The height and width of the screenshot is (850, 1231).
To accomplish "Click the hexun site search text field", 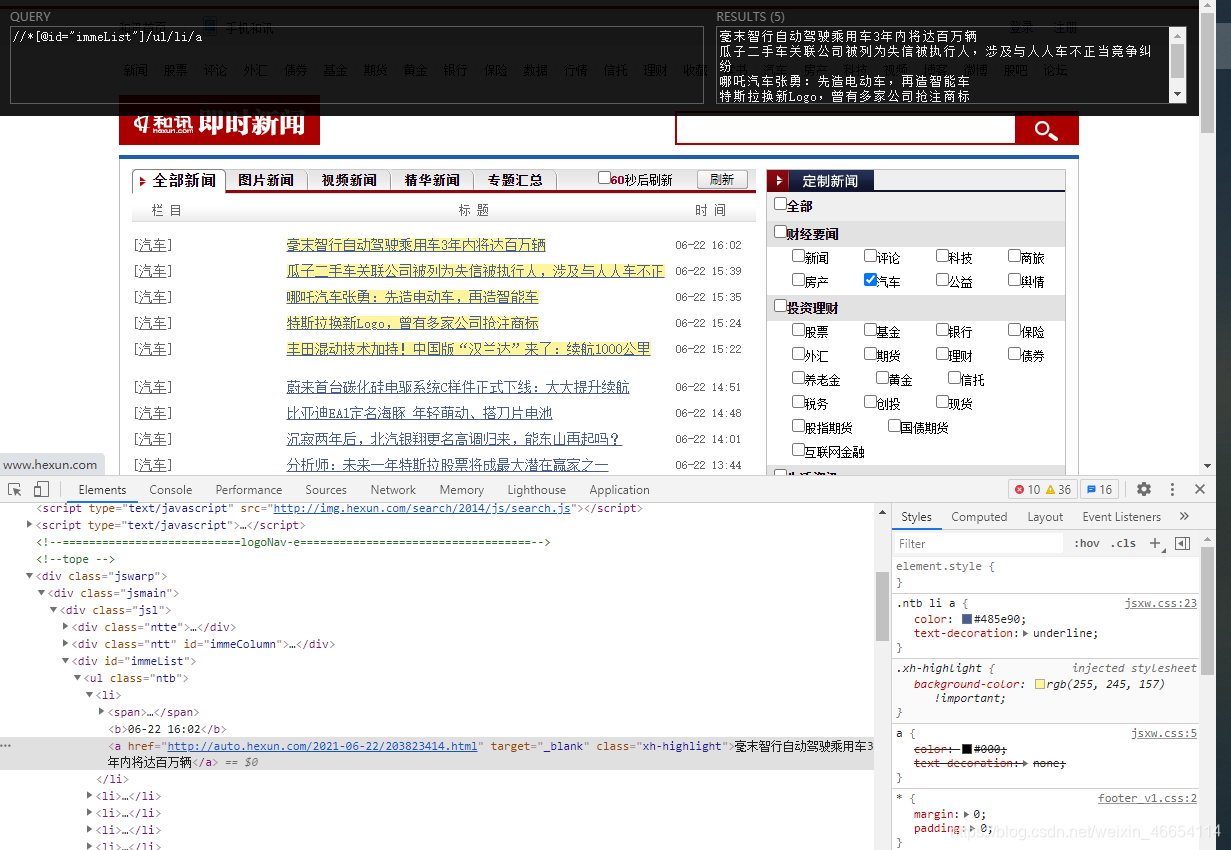I will [846, 129].
